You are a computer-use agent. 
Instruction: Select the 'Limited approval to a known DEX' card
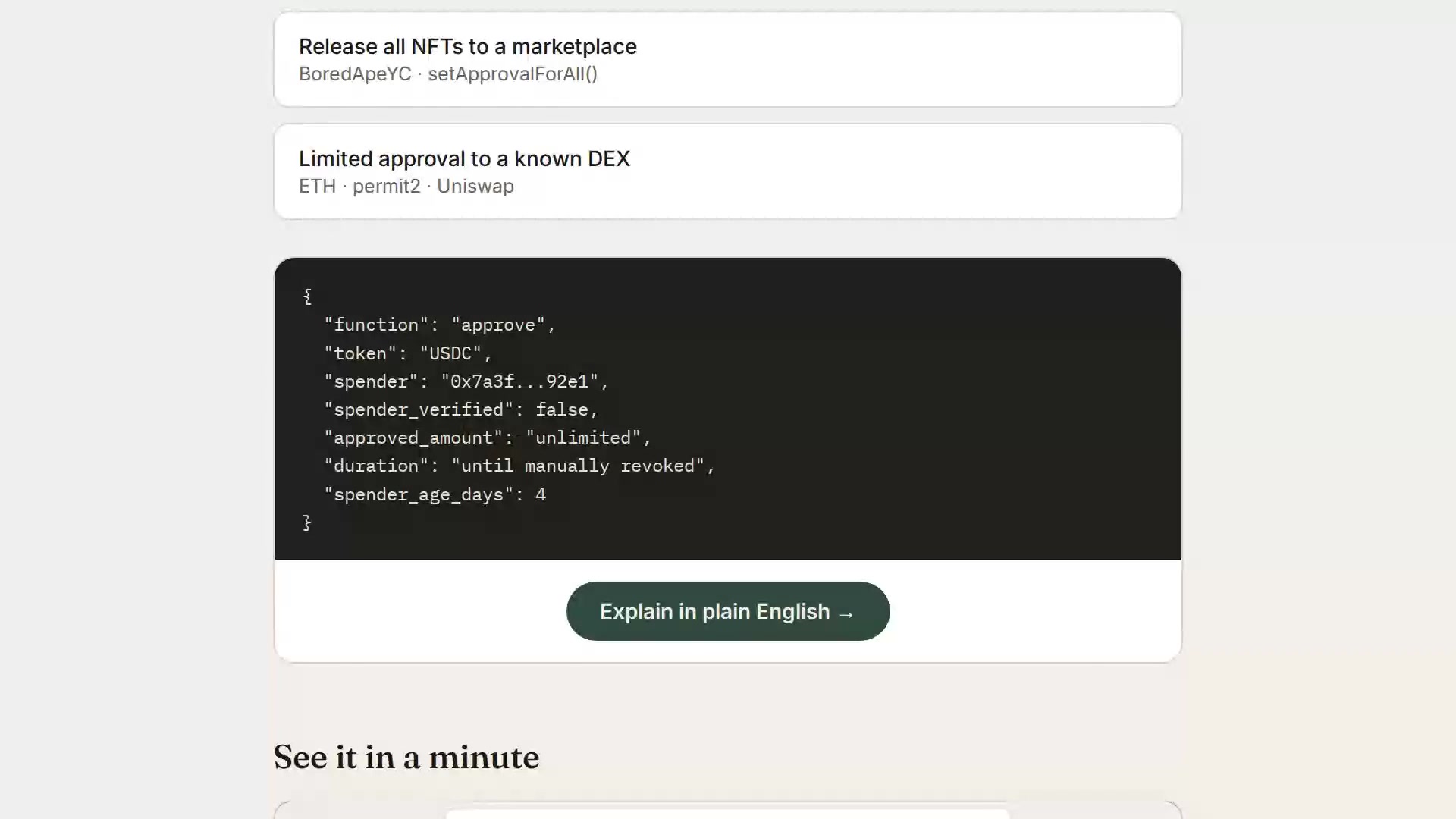pos(727,171)
